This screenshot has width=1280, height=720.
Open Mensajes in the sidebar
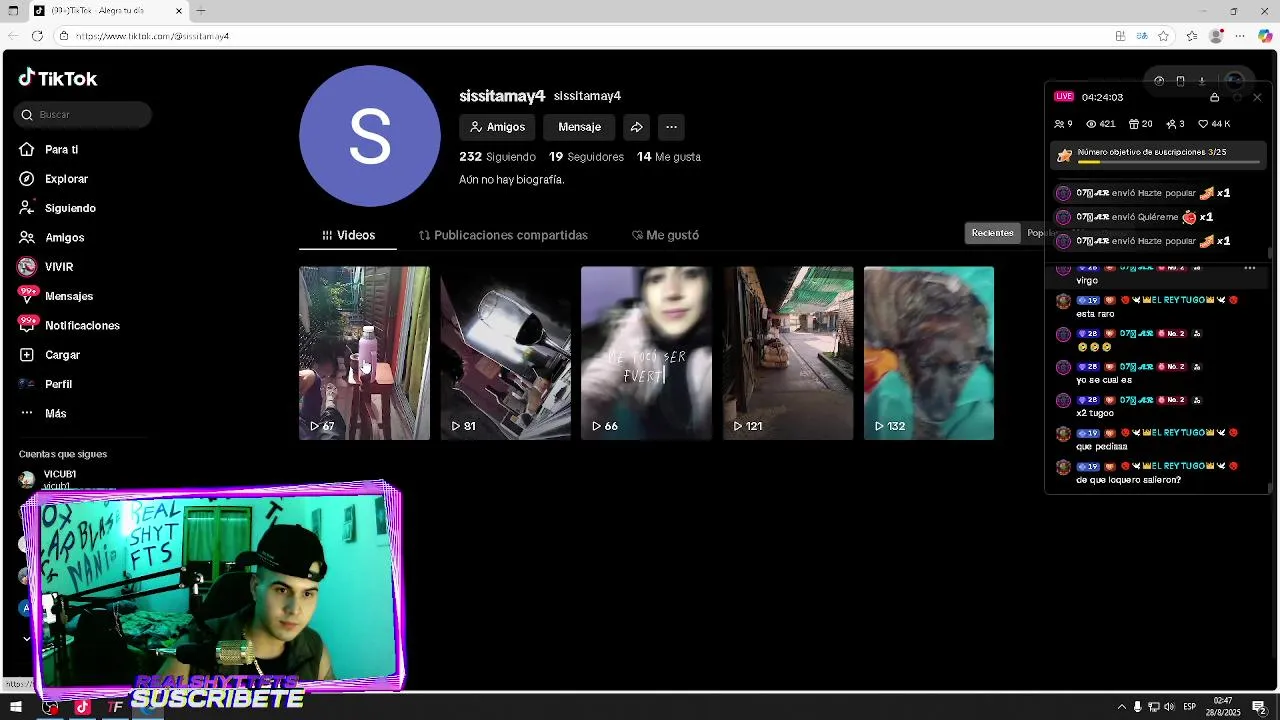coord(69,296)
